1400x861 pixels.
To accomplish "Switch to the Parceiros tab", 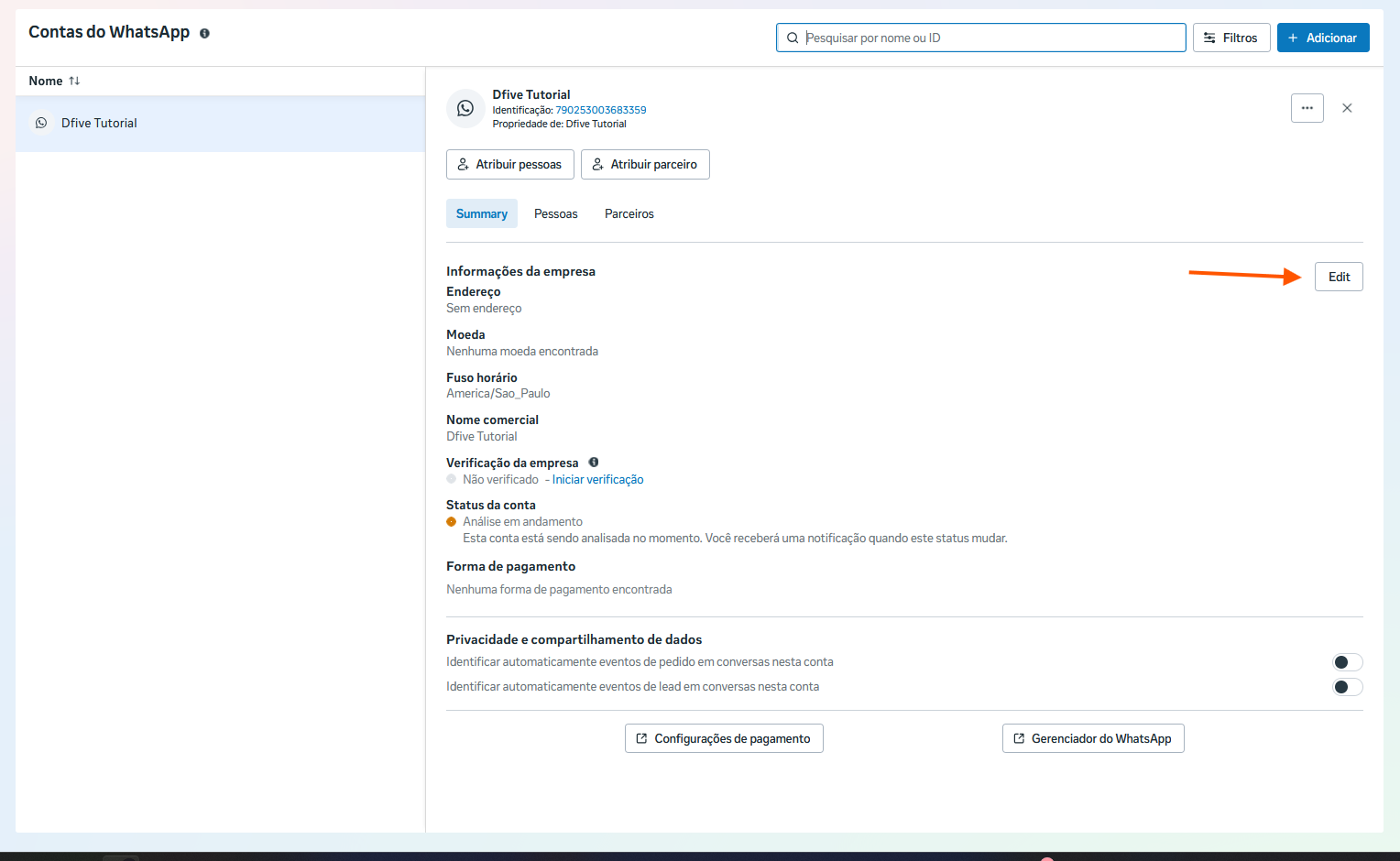I will click(629, 213).
